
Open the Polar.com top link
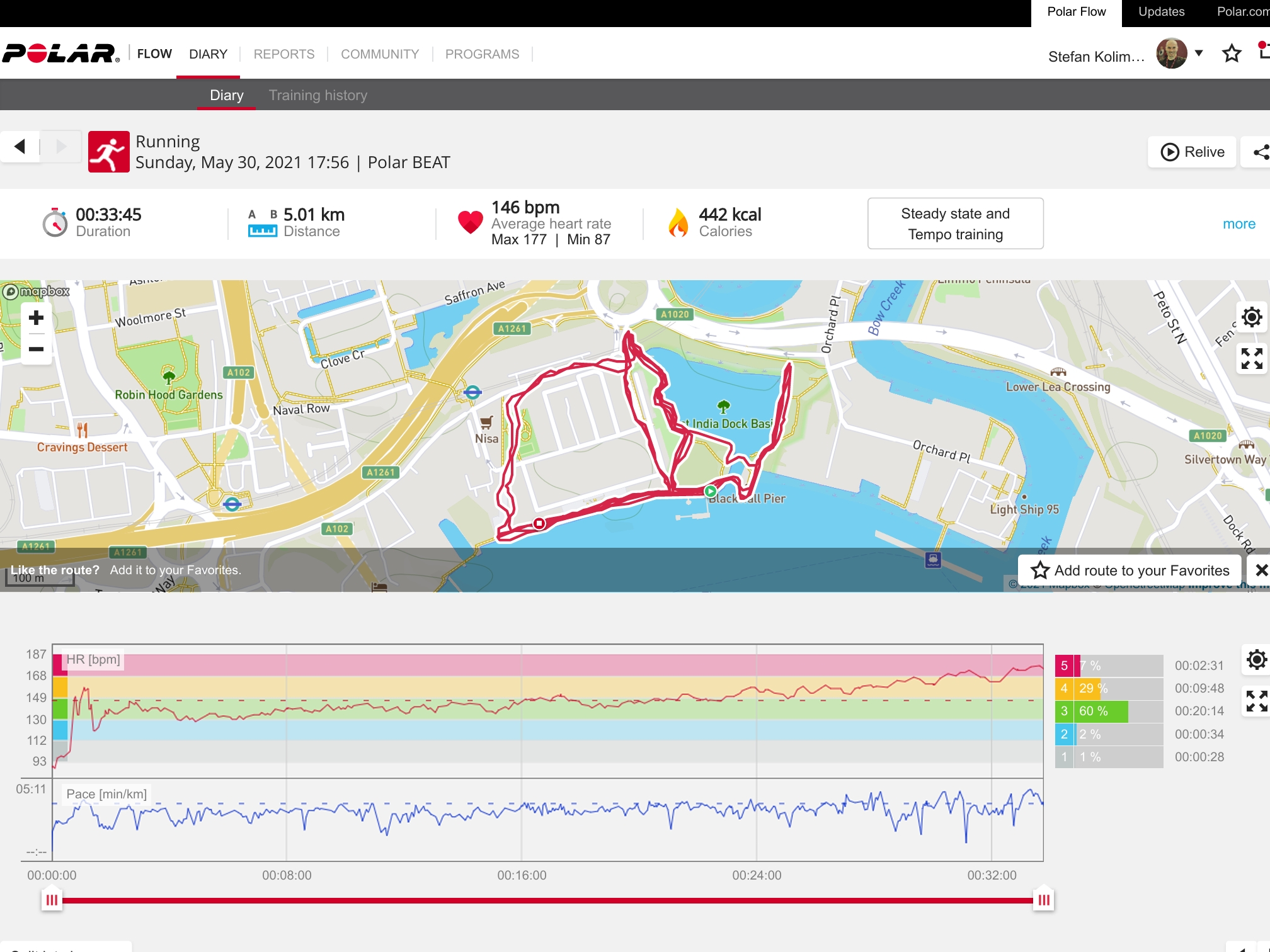click(x=1243, y=12)
